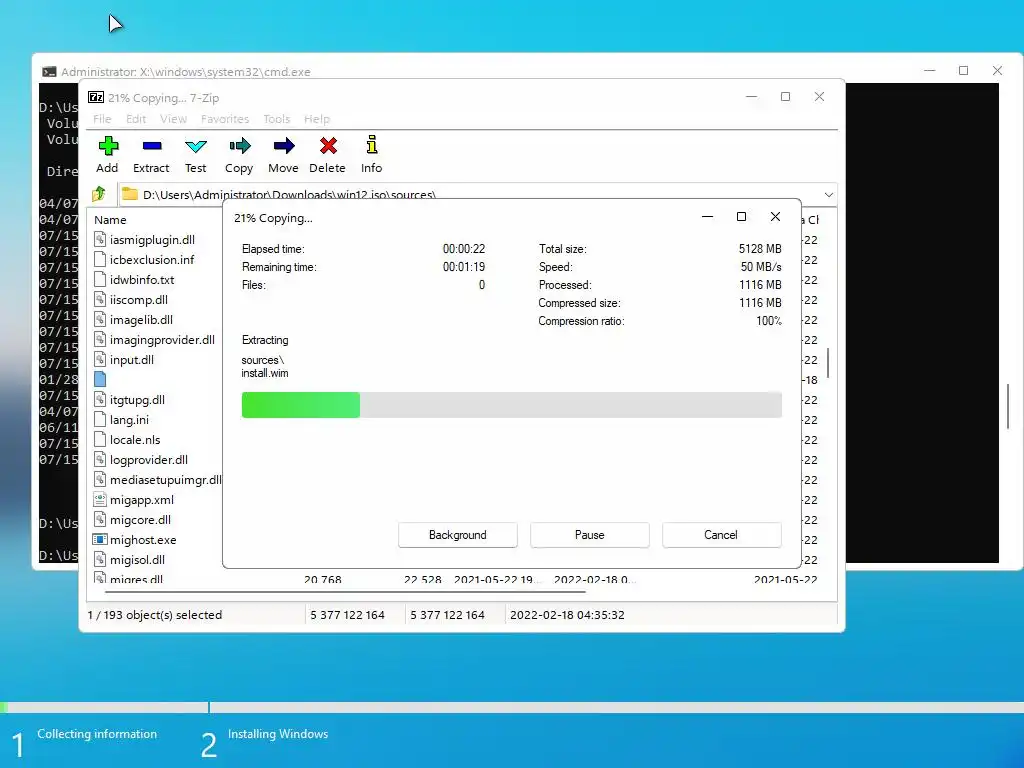Select imagelib.dll in file list
This screenshot has width=1024, height=768.
click(141, 320)
